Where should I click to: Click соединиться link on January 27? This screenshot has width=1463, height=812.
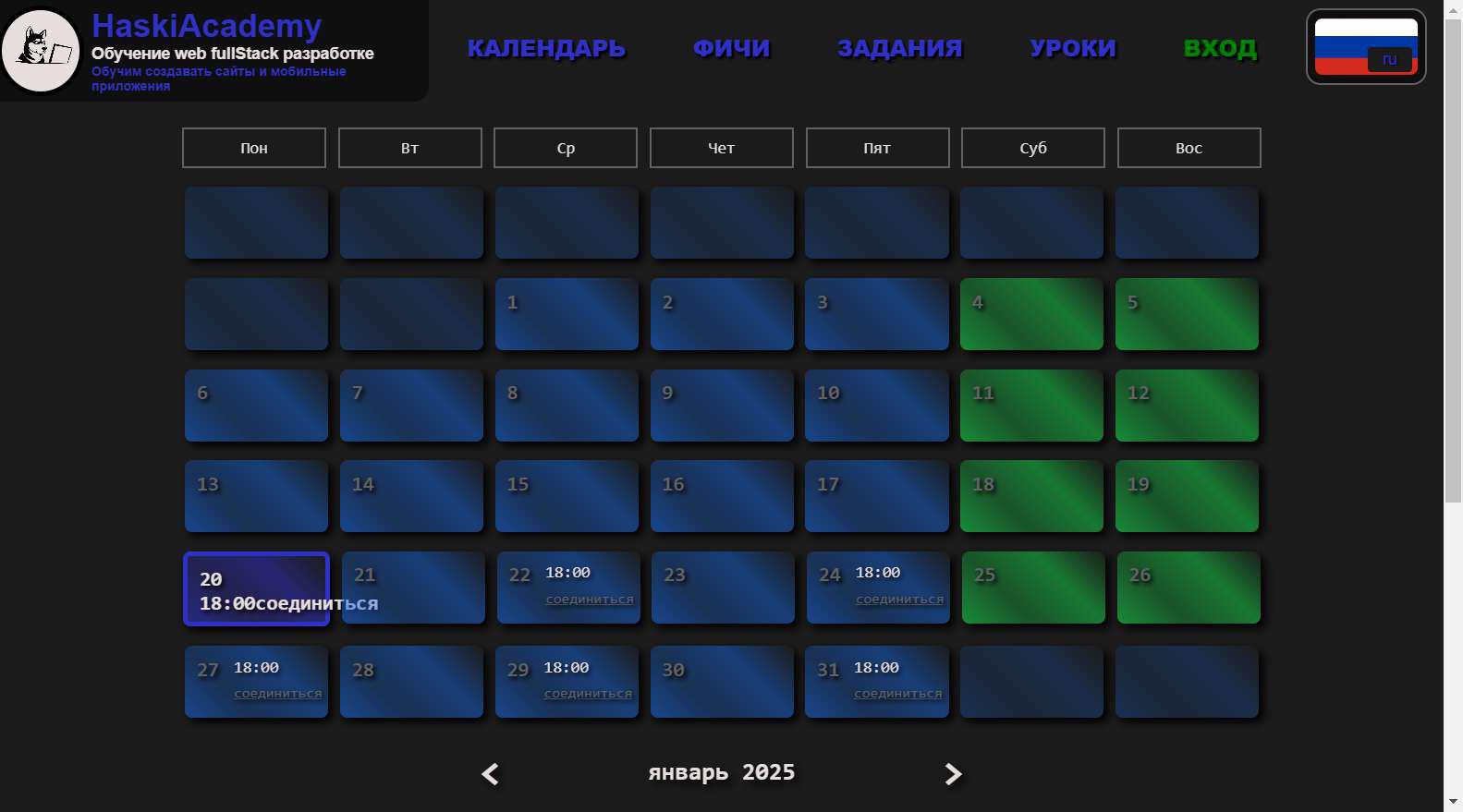coord(277,694)
